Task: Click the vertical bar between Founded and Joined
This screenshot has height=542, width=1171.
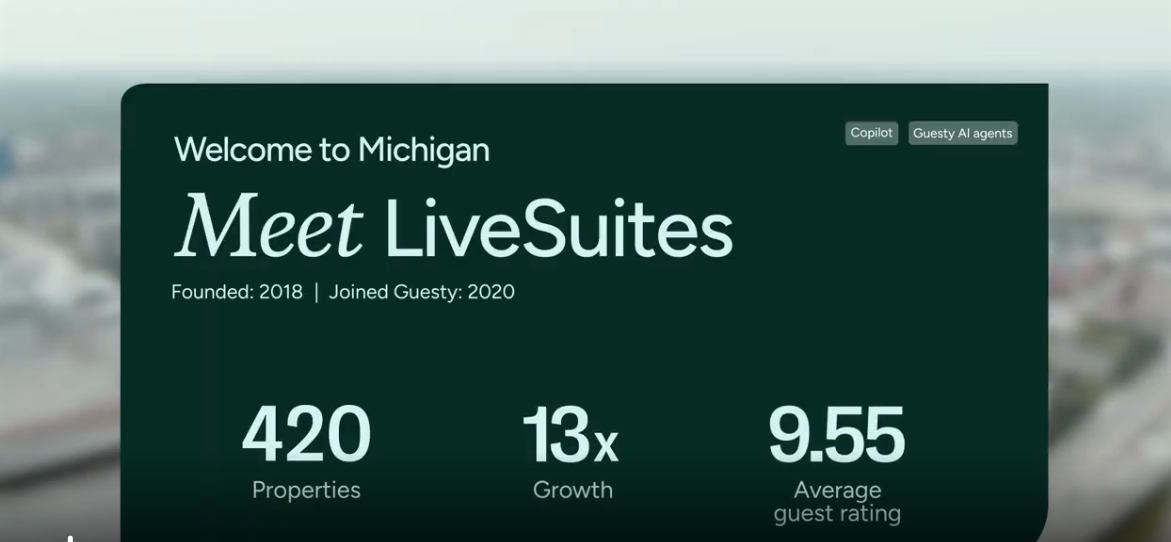Action: 317,292
